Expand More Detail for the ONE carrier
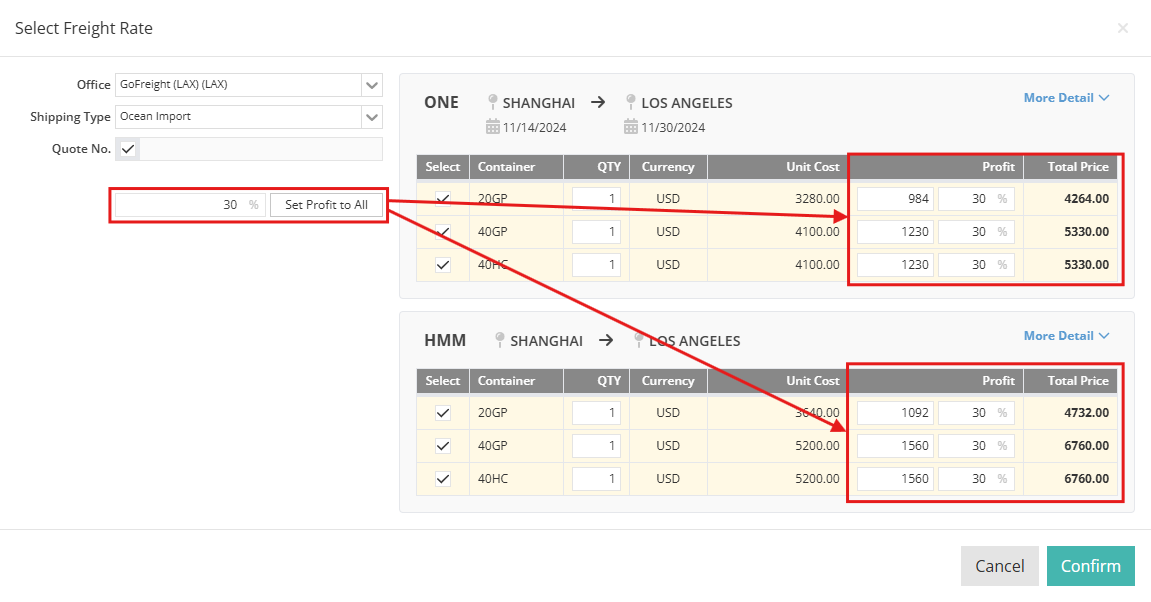Screen dimensions: 1151x602 point(1066,98)
